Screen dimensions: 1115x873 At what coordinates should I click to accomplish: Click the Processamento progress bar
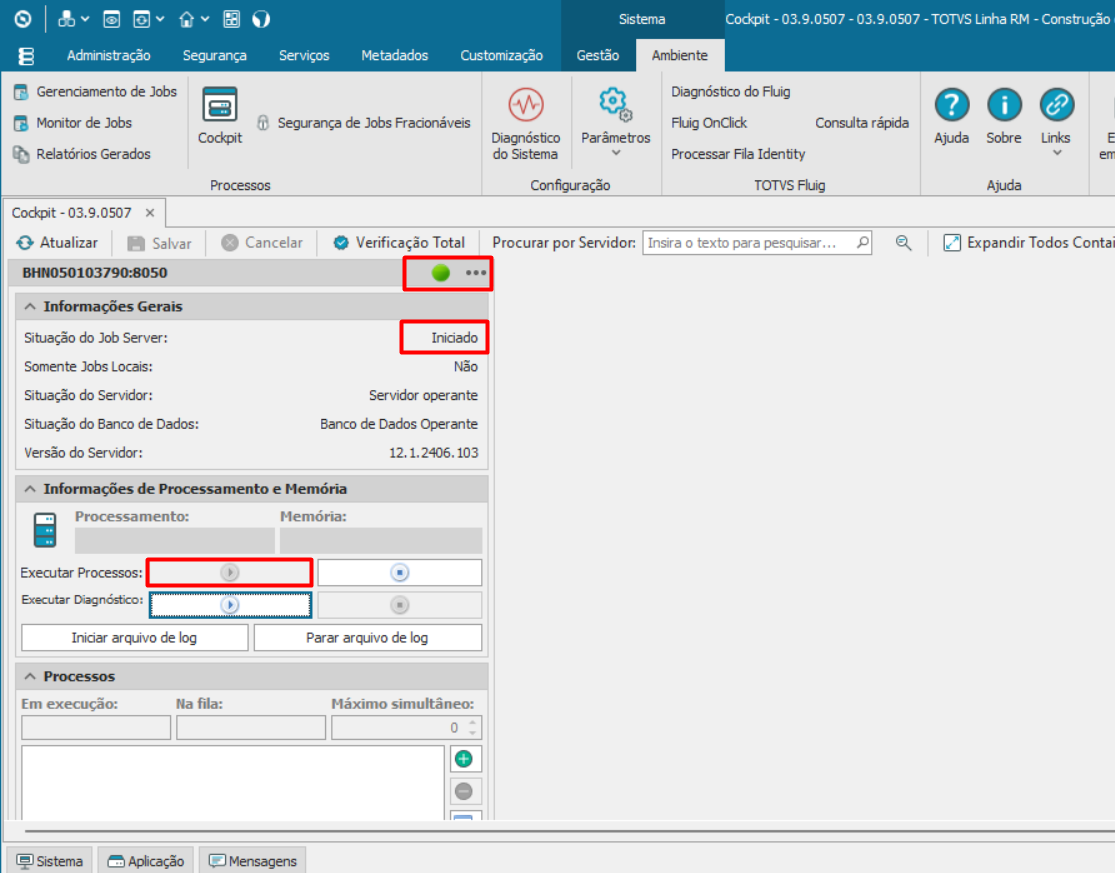tap(175, 541)
